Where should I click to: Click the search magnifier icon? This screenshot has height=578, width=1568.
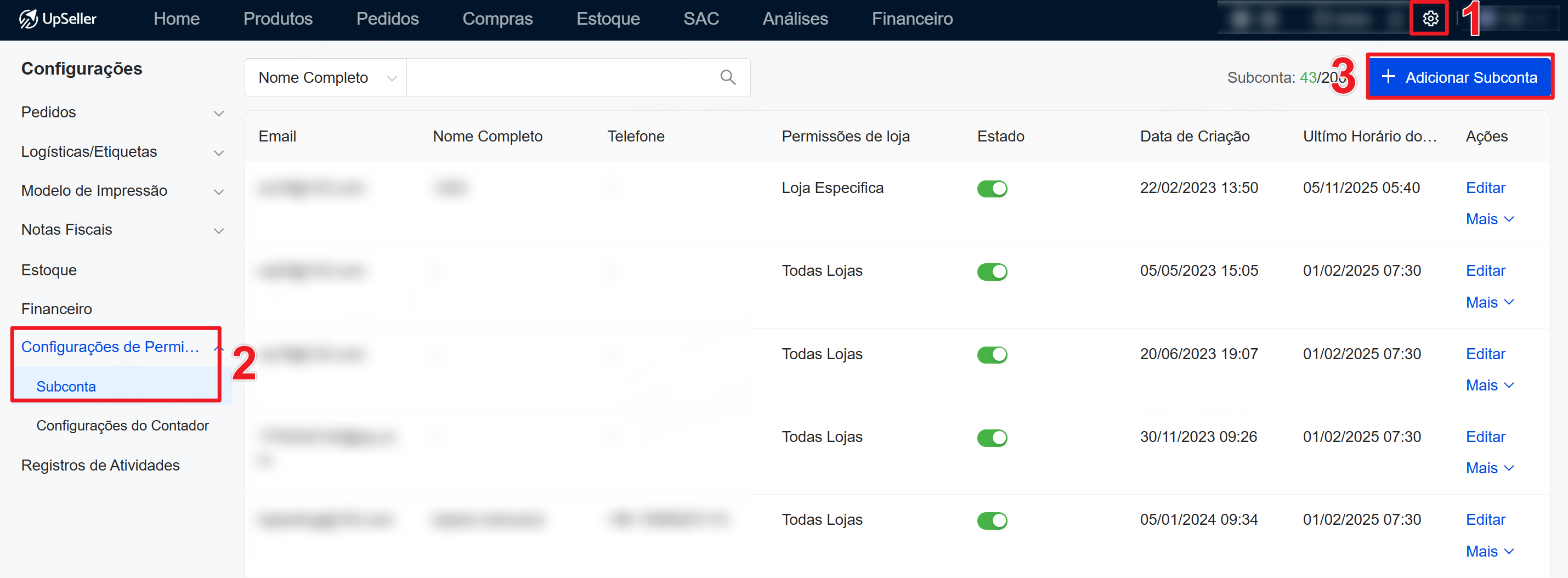pos(727,77)
